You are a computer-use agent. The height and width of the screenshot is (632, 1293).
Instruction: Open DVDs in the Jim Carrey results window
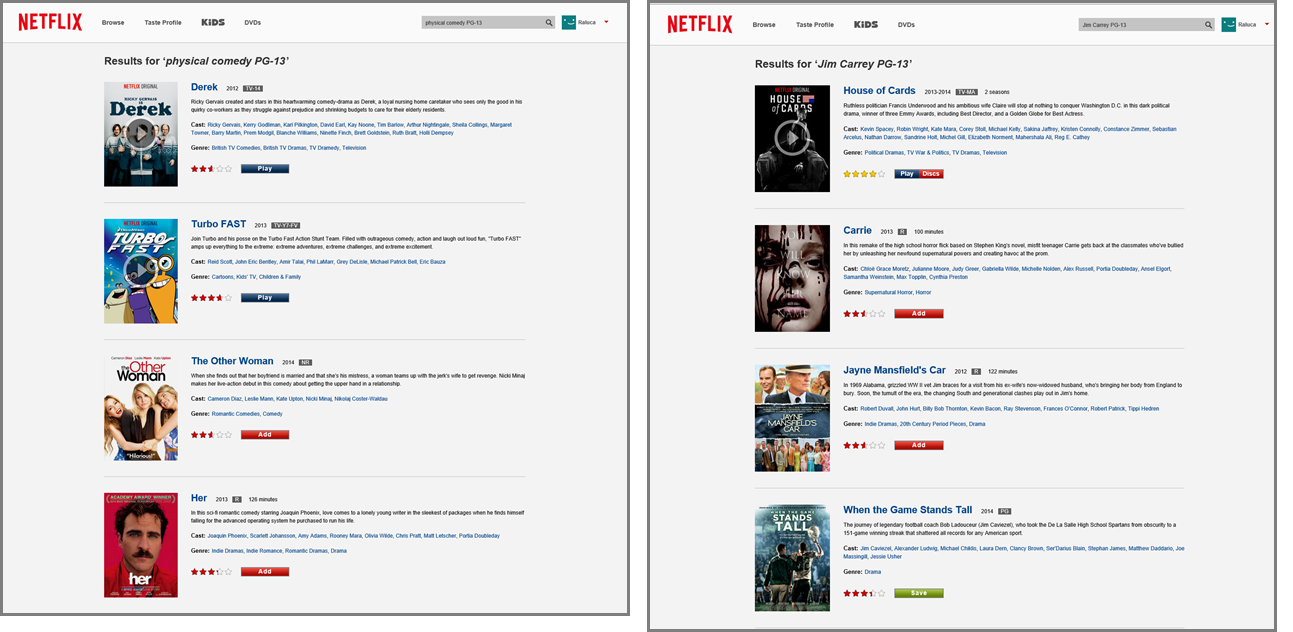click(x=906, y=24)
